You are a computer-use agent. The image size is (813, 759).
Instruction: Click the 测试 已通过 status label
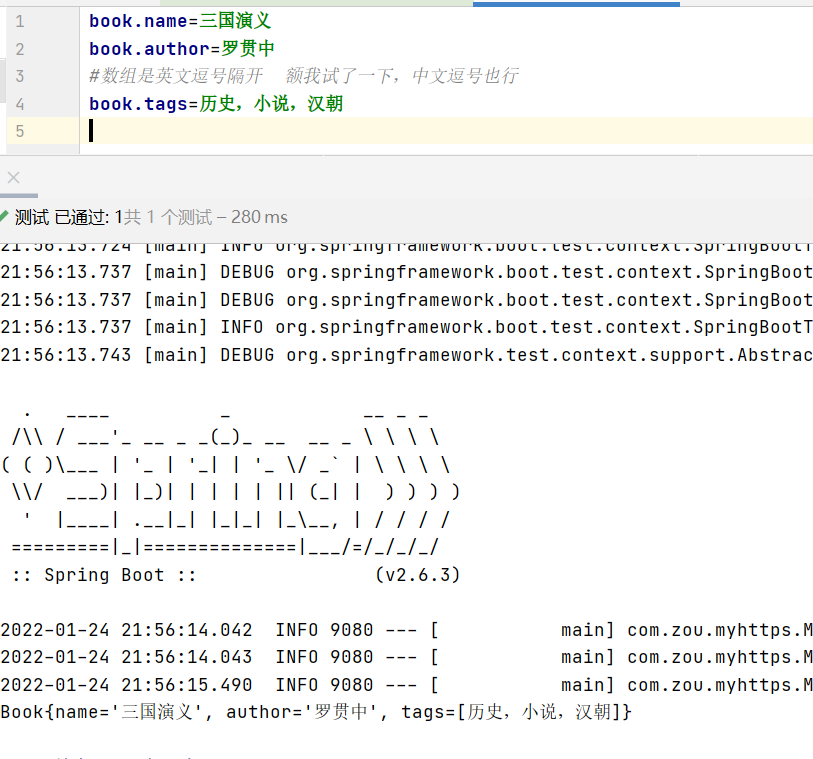(62, 217)
